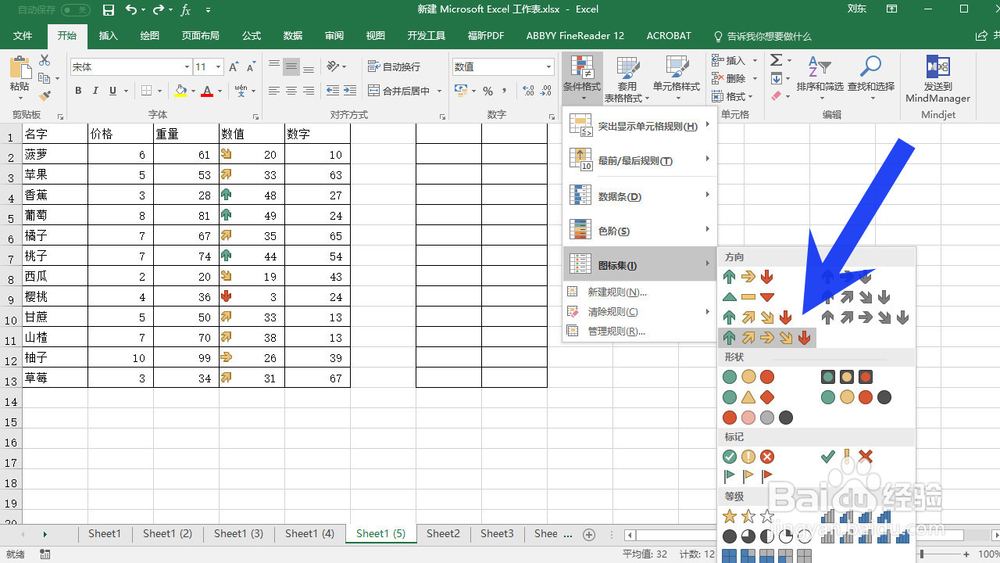
Task: Choose the check, exclamation, cross uncircled icon set
Action: pyautogui.click(x=846, y=457)
